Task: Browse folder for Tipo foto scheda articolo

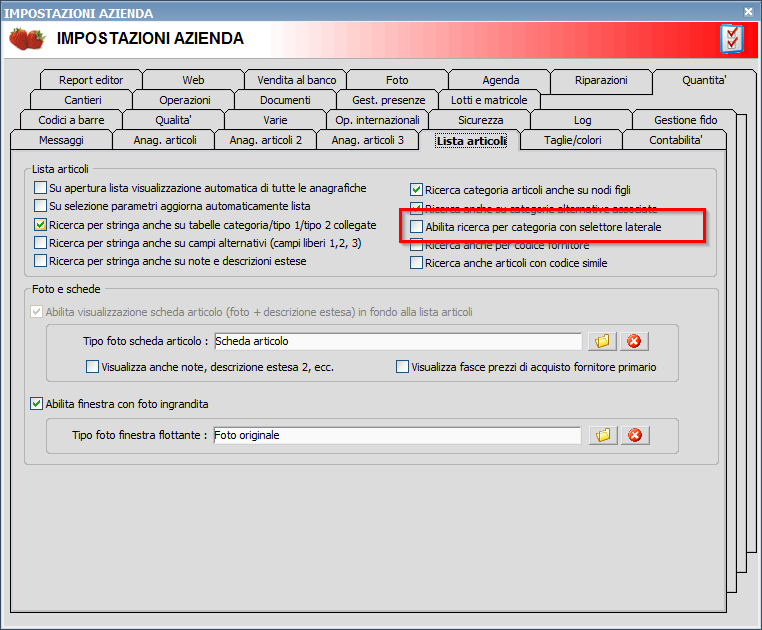Action: (x=602, y=341)
